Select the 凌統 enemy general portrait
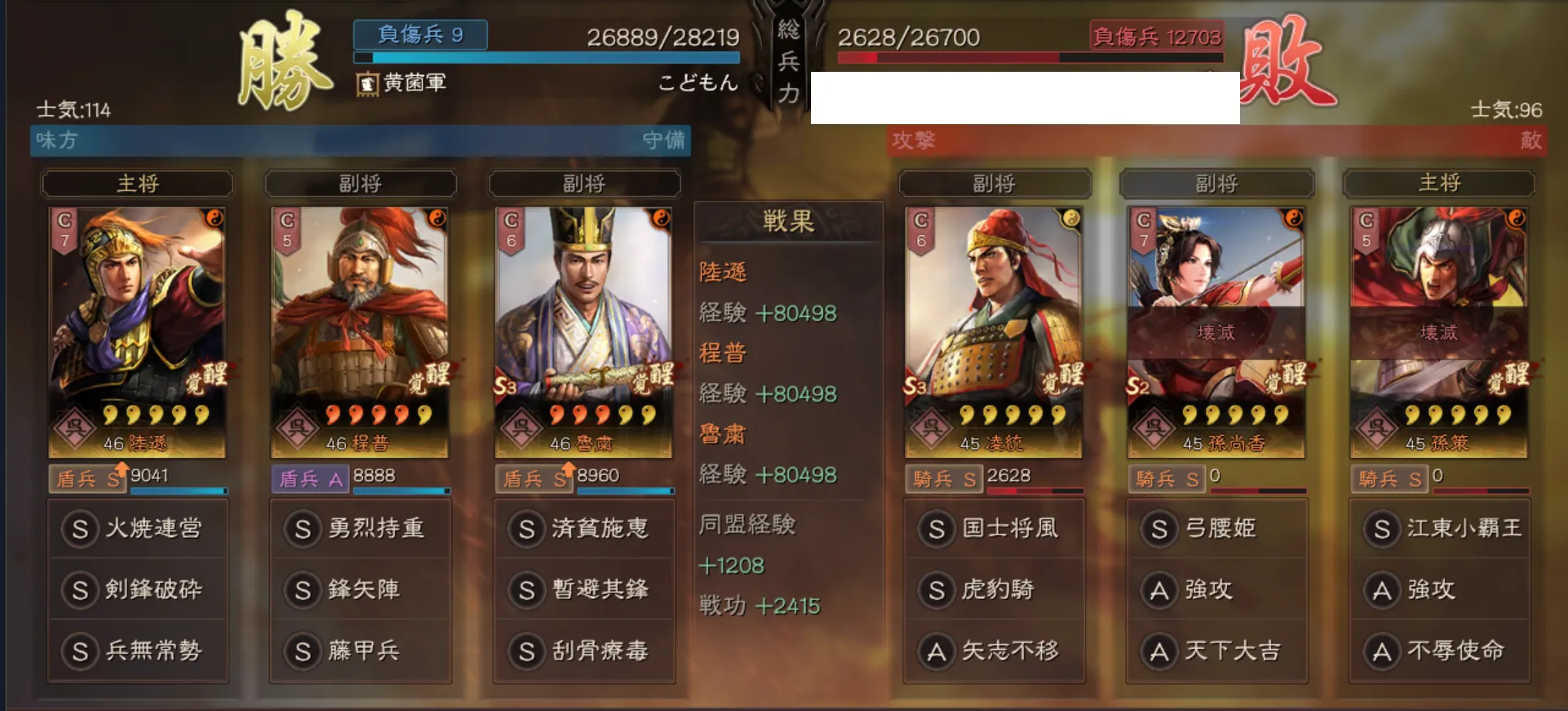The image size is (1568, 711). 993,332
